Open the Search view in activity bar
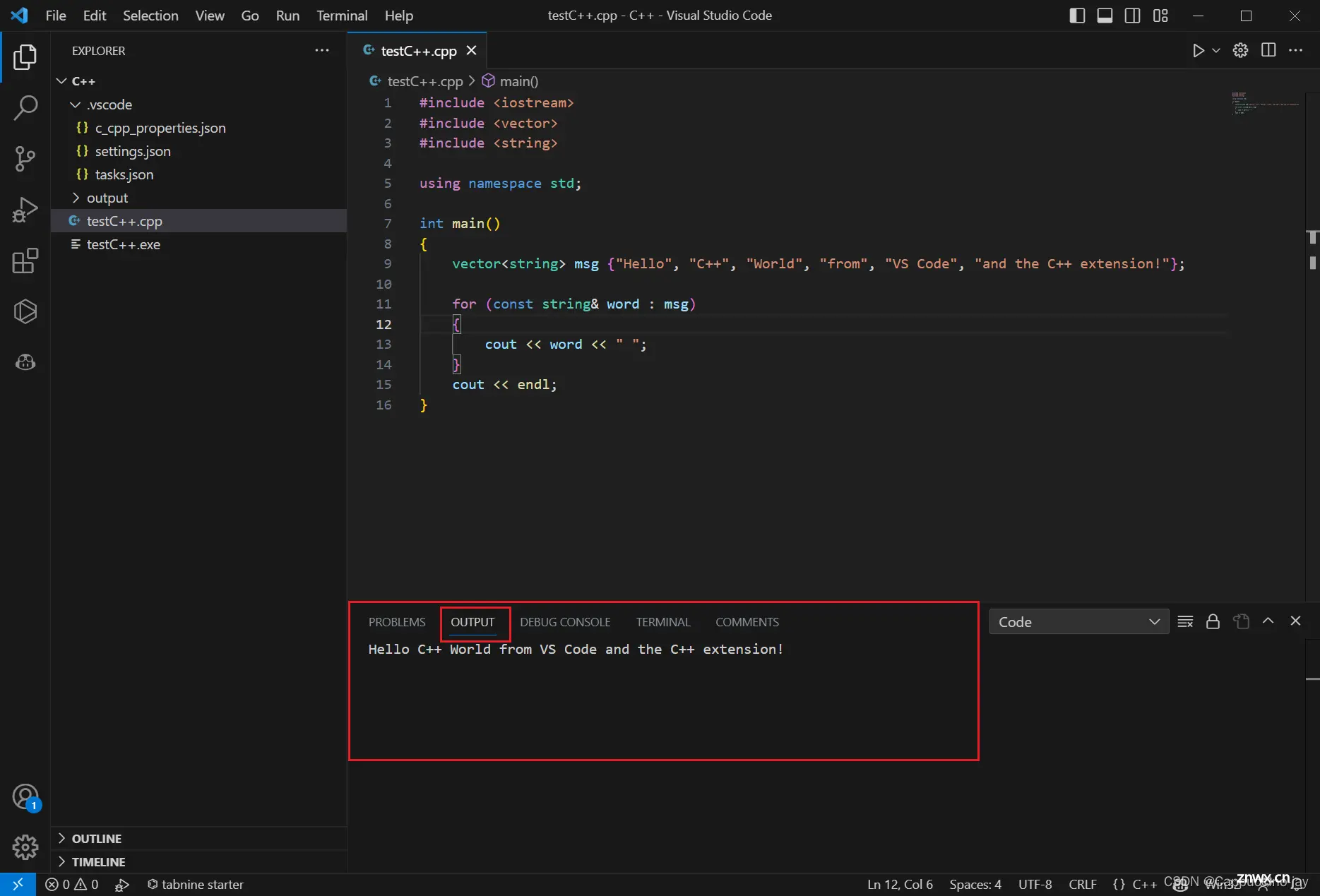1320x896 pixels. point(25,107)
